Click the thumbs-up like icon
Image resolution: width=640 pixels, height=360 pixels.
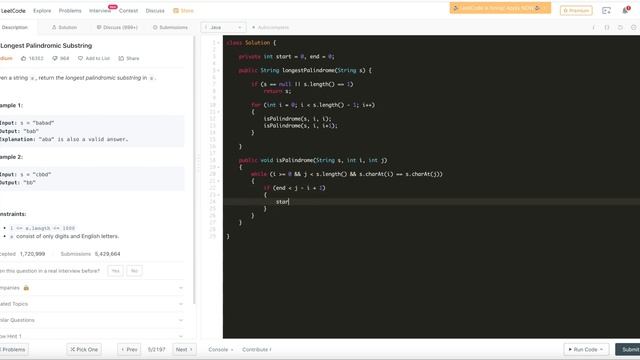click(23, 58)
